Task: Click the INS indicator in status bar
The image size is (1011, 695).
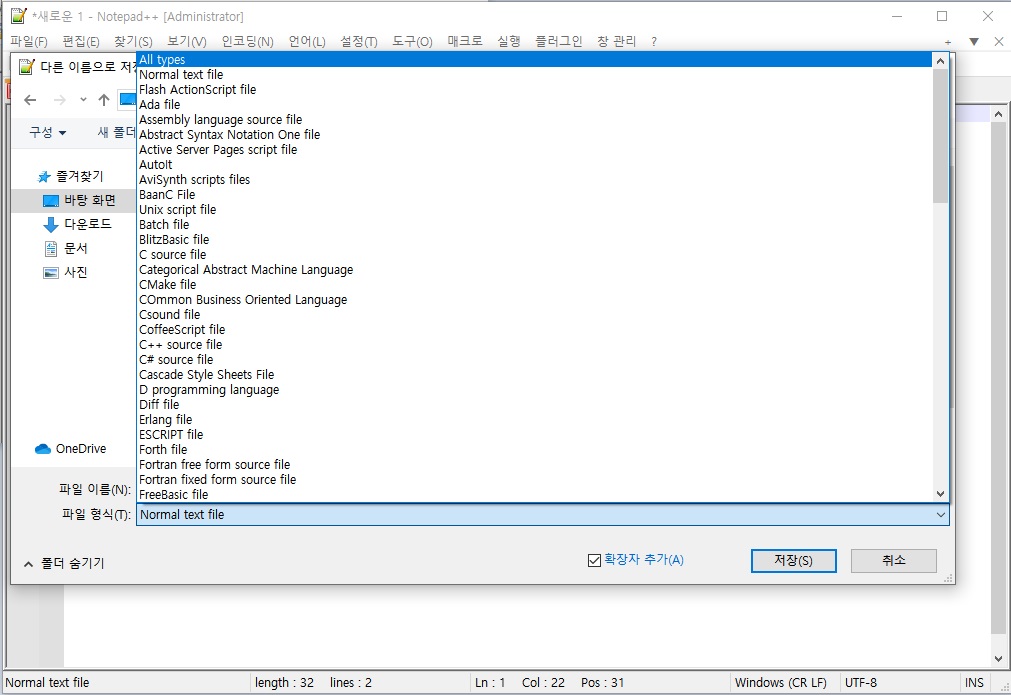Action: coord(974,682)
